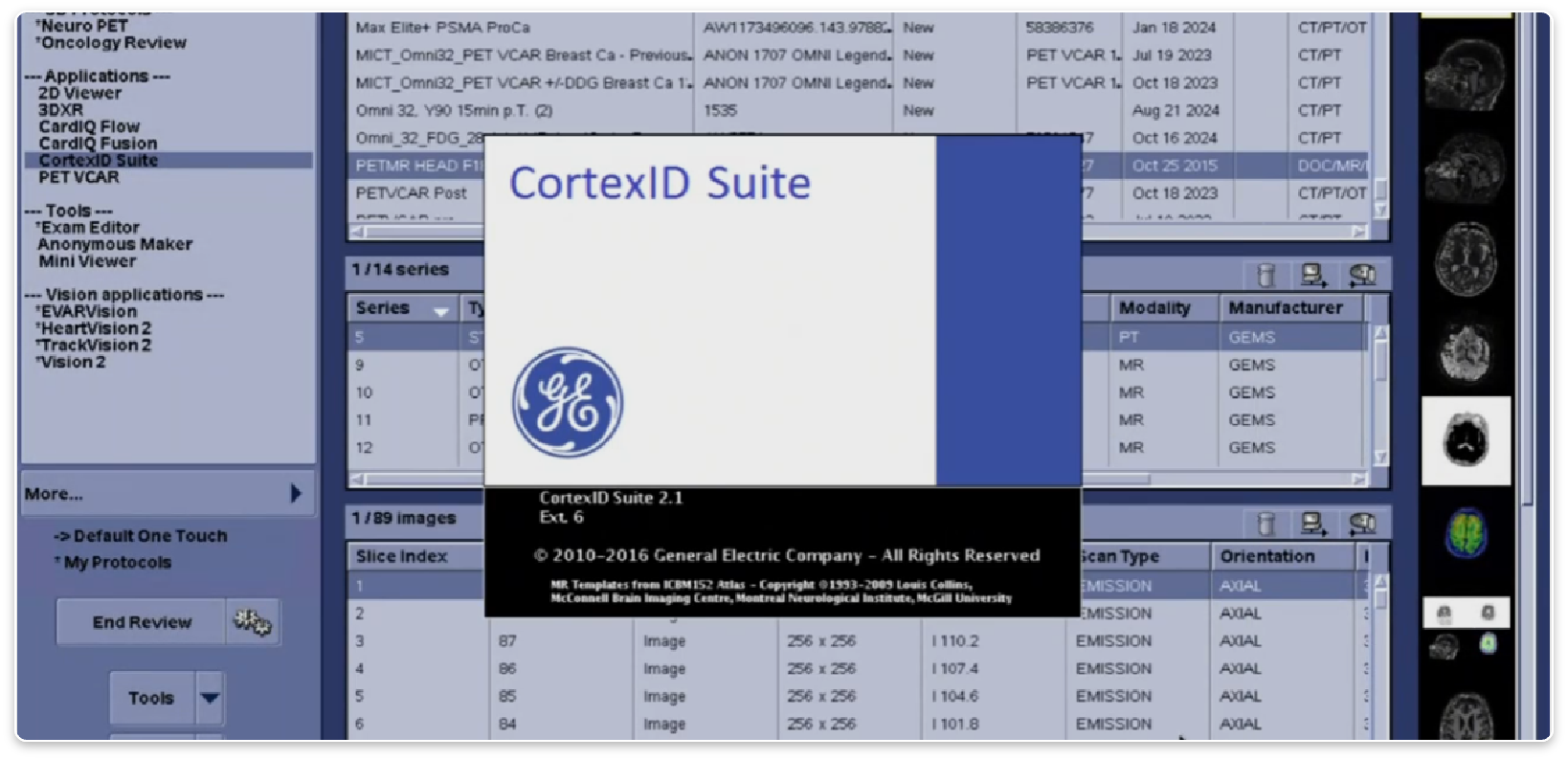Image resolution: width=1568 pixels, height=760 pixels.
Task: Click the 'I 110.2' location cell
Action: point(955,641)
